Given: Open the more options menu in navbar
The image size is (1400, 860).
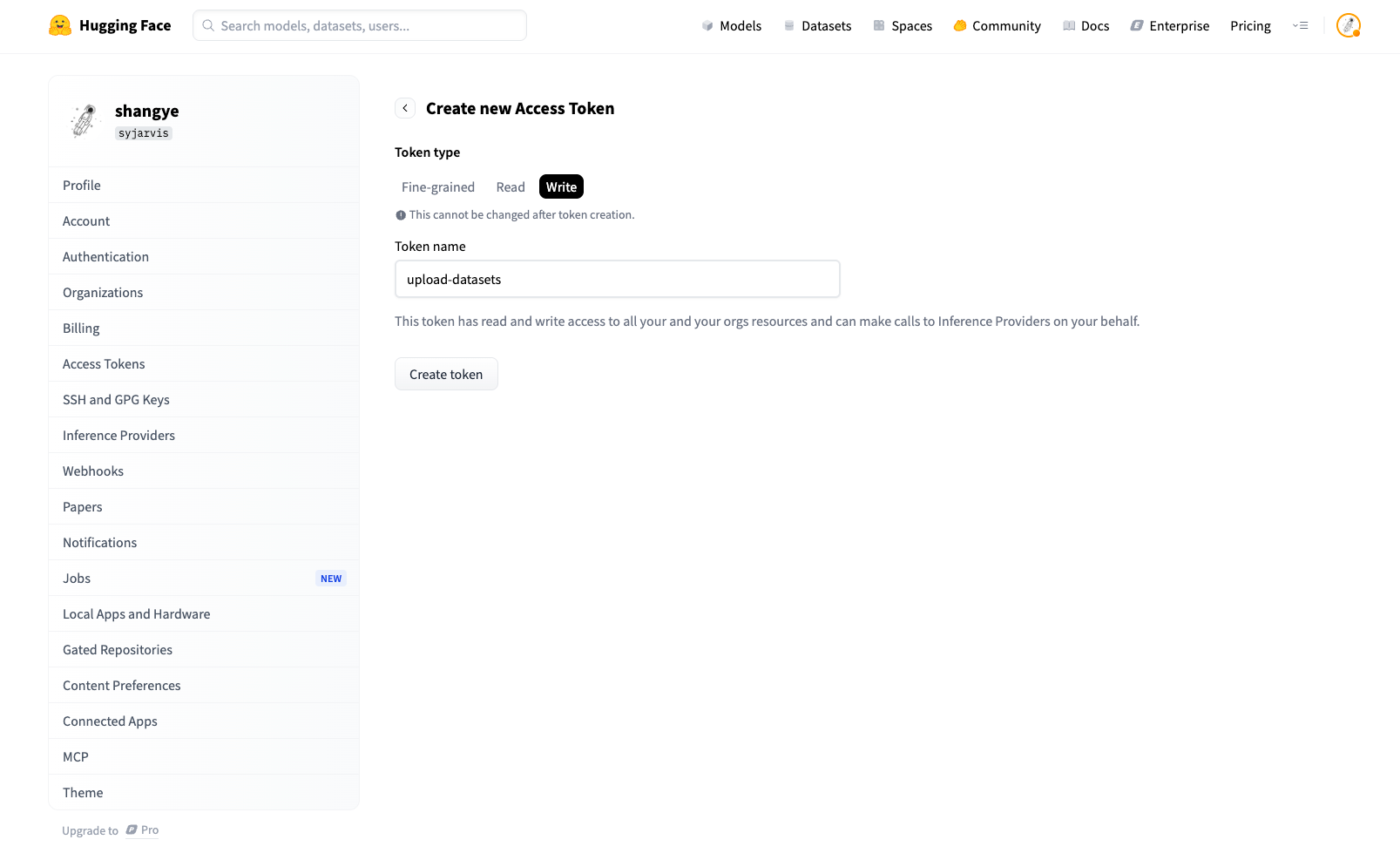Looking at the screenshot, I should tap(1301, 25).
